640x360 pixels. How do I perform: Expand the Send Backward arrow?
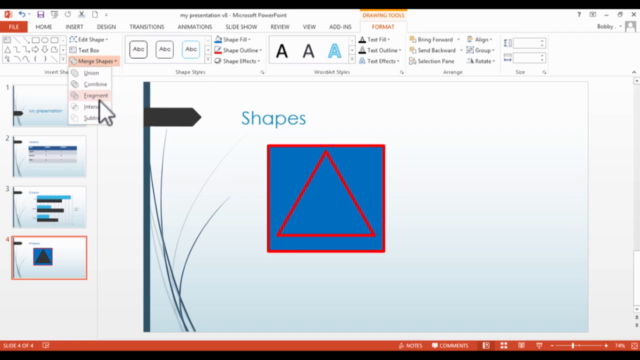(461, 50)
